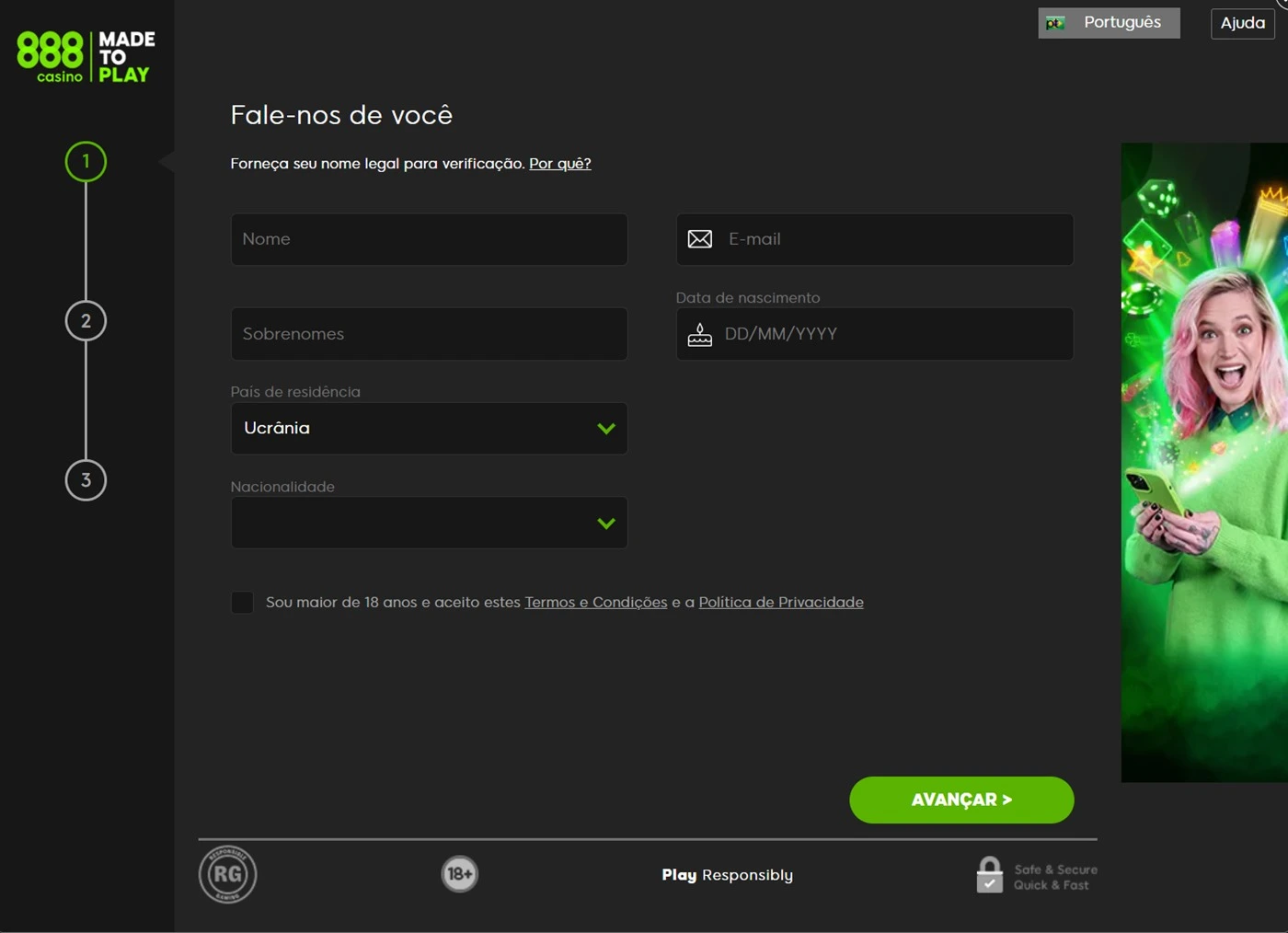The height and width of the screenshot is (933, 1288).
Task: Click step 3 in the progress indicator
Action: tap(86, 479)
